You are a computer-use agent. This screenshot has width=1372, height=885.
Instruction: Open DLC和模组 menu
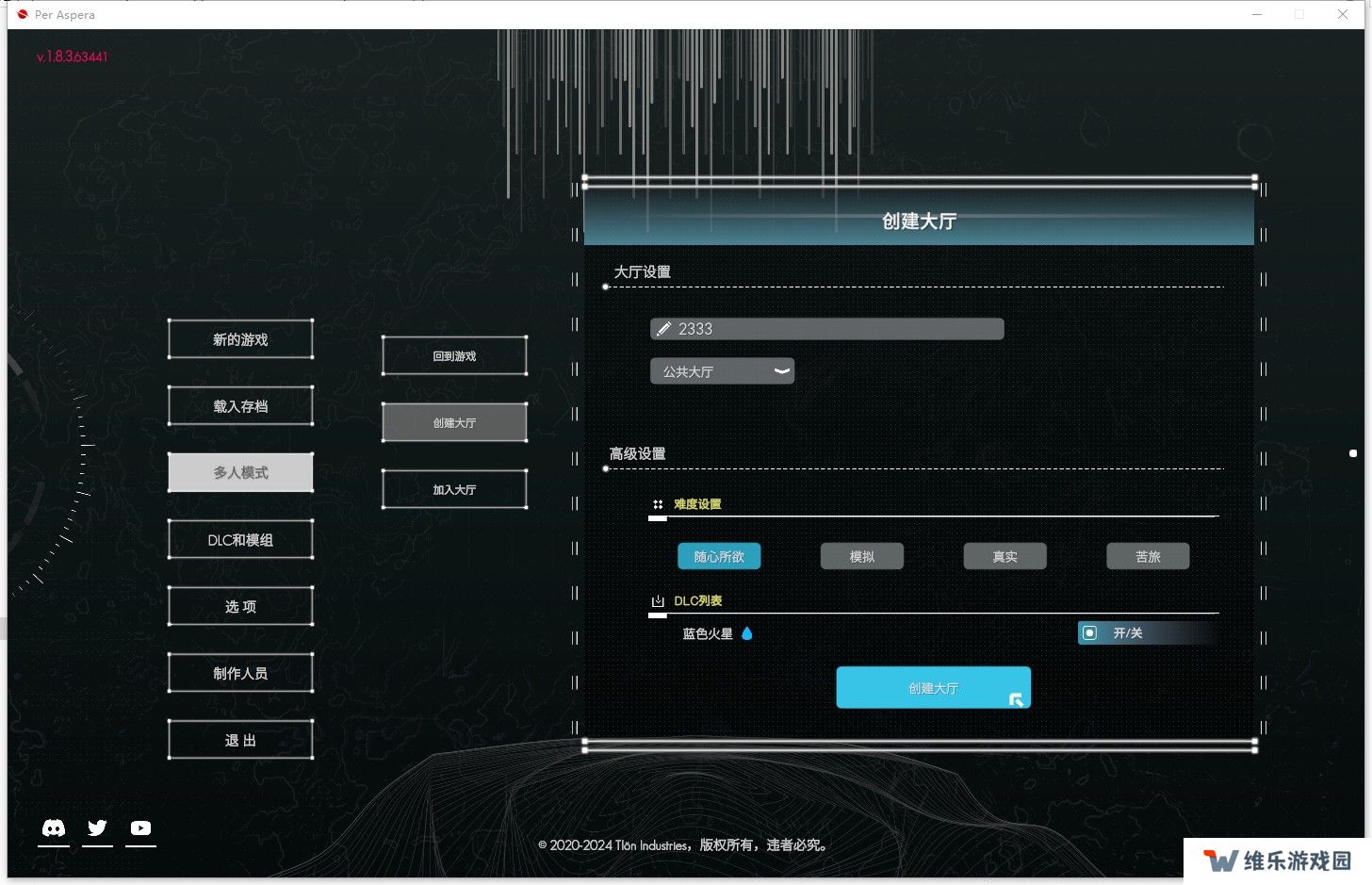click(240, 540)
